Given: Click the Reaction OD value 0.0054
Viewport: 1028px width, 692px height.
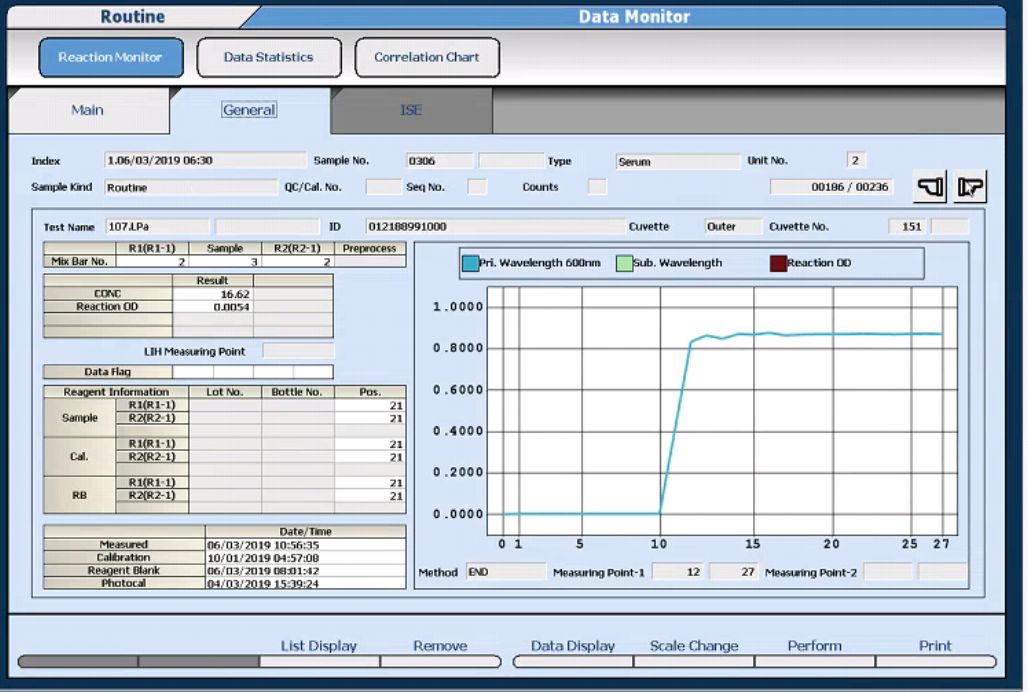Looking at the screenshot, I should coord(212,307).
